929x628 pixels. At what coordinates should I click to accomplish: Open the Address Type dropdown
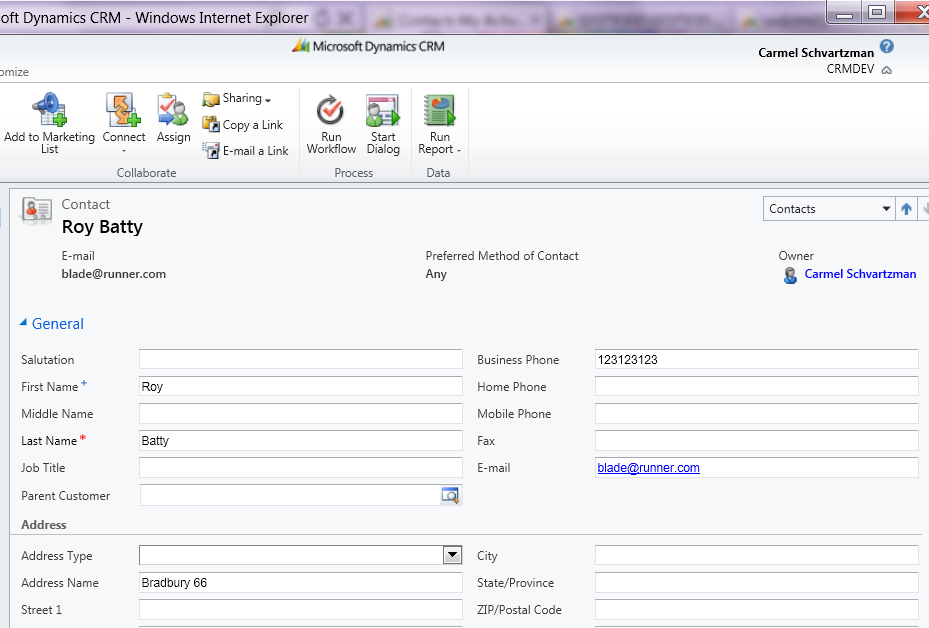tap(451, 554)
